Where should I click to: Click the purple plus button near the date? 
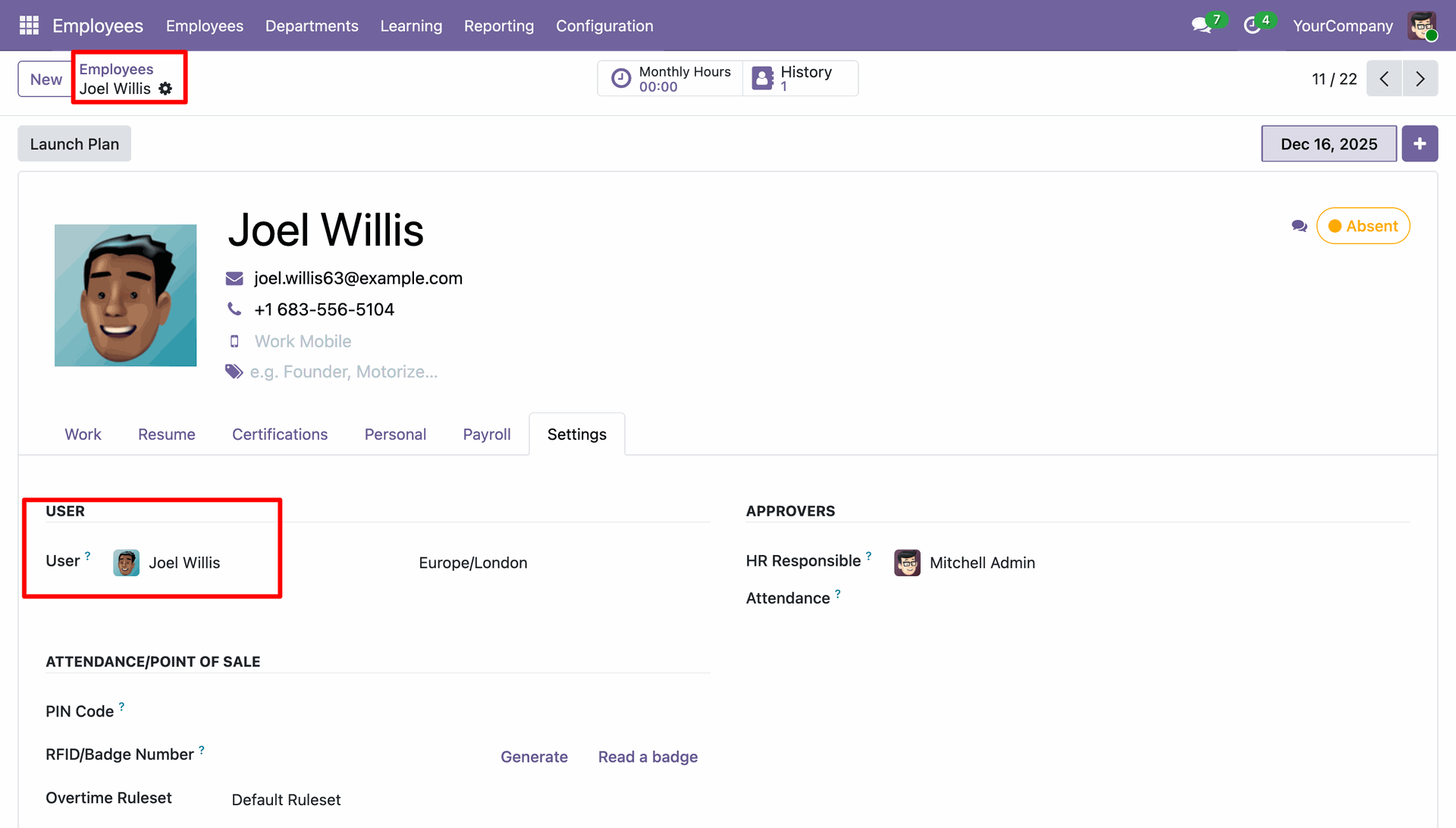(x=1420, y=144)
